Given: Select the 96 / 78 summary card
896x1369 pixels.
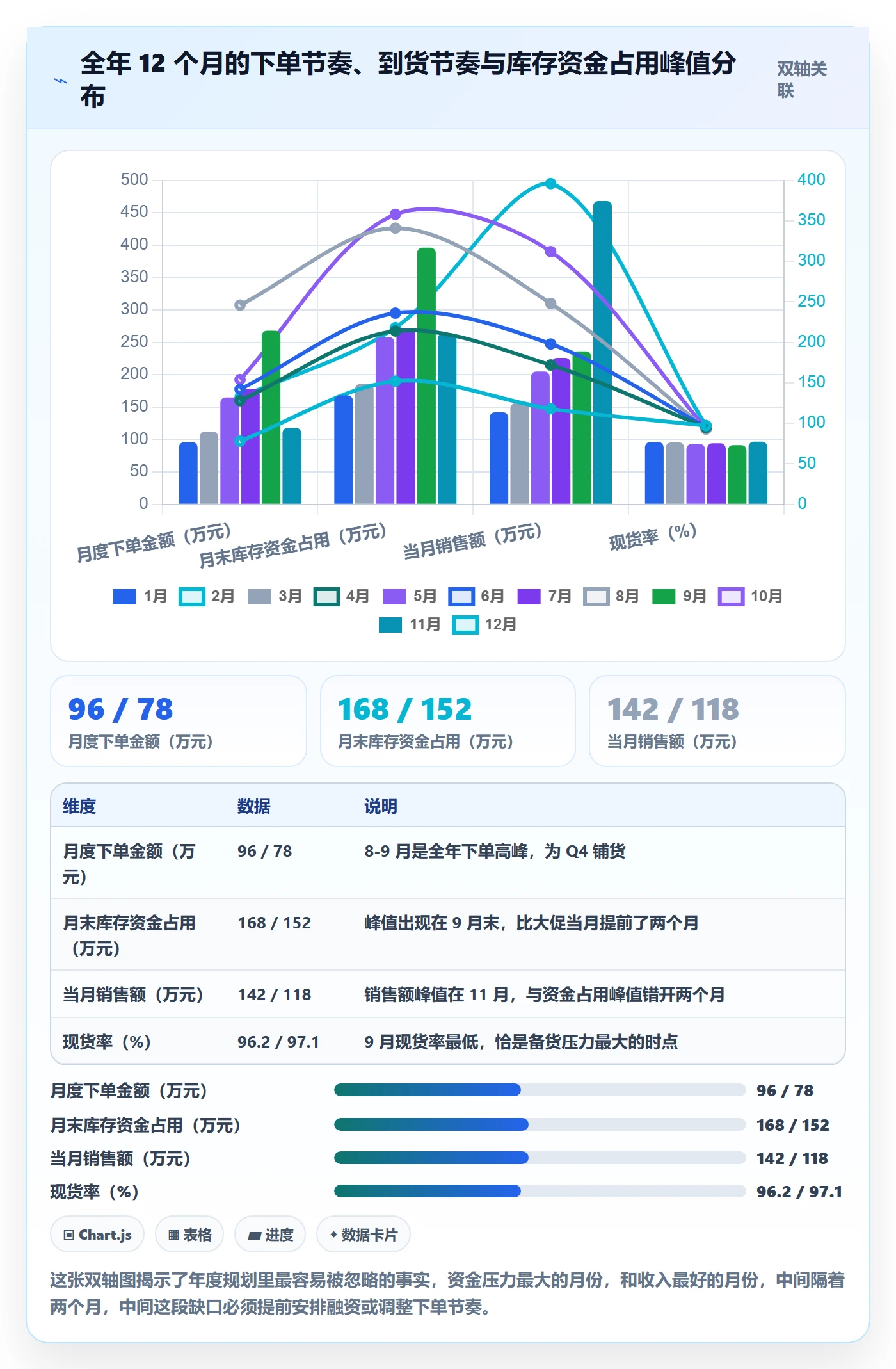Looking at the screenshot, I should (179, 721).
